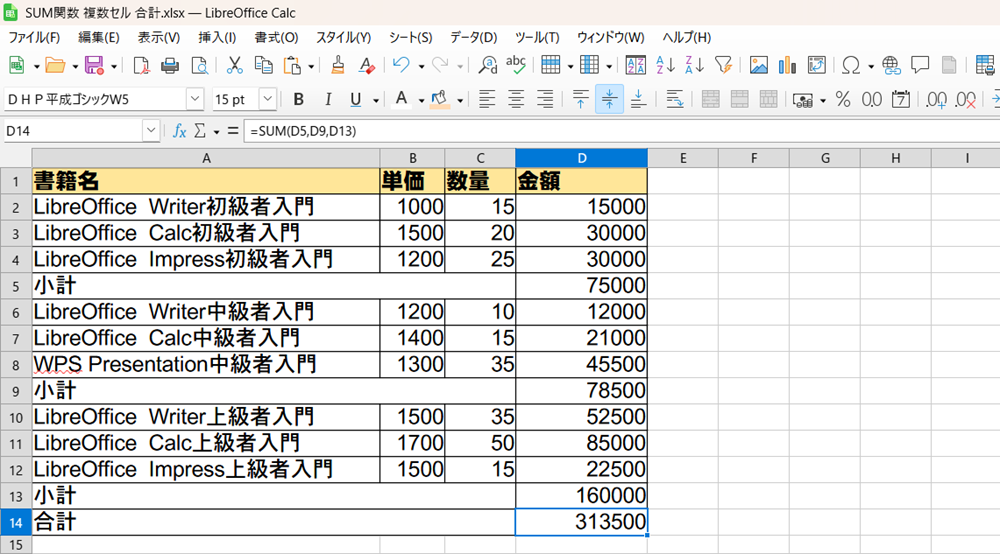Image resolution: width=1000 pixels, height=554 pixels.
Task: Clear direct formatting
Action: point(367,65)
